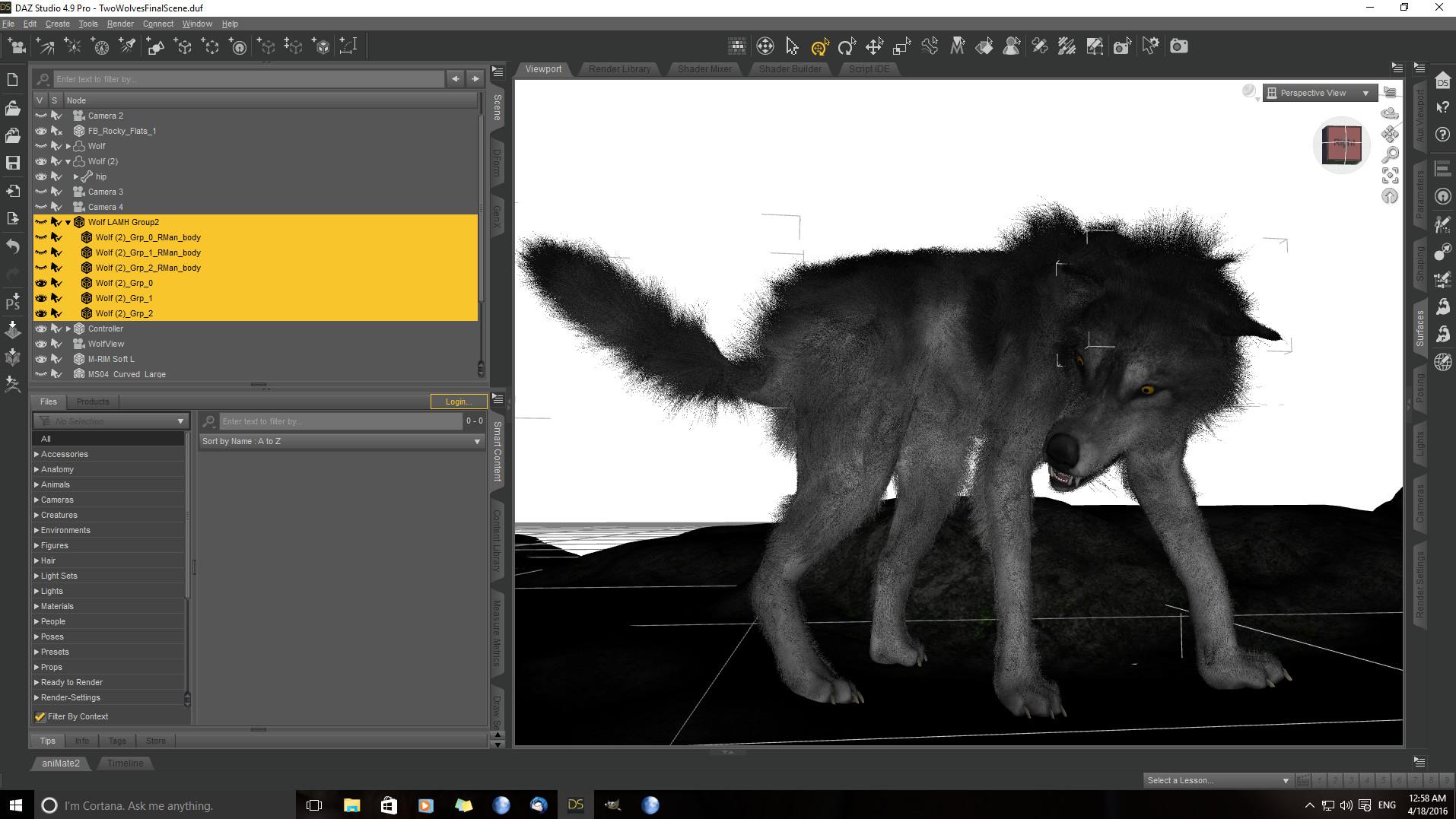Viewport: 1456px width, 819px height.
Task: Open the Spot Render camera tool
Action: coord(1122,46)
